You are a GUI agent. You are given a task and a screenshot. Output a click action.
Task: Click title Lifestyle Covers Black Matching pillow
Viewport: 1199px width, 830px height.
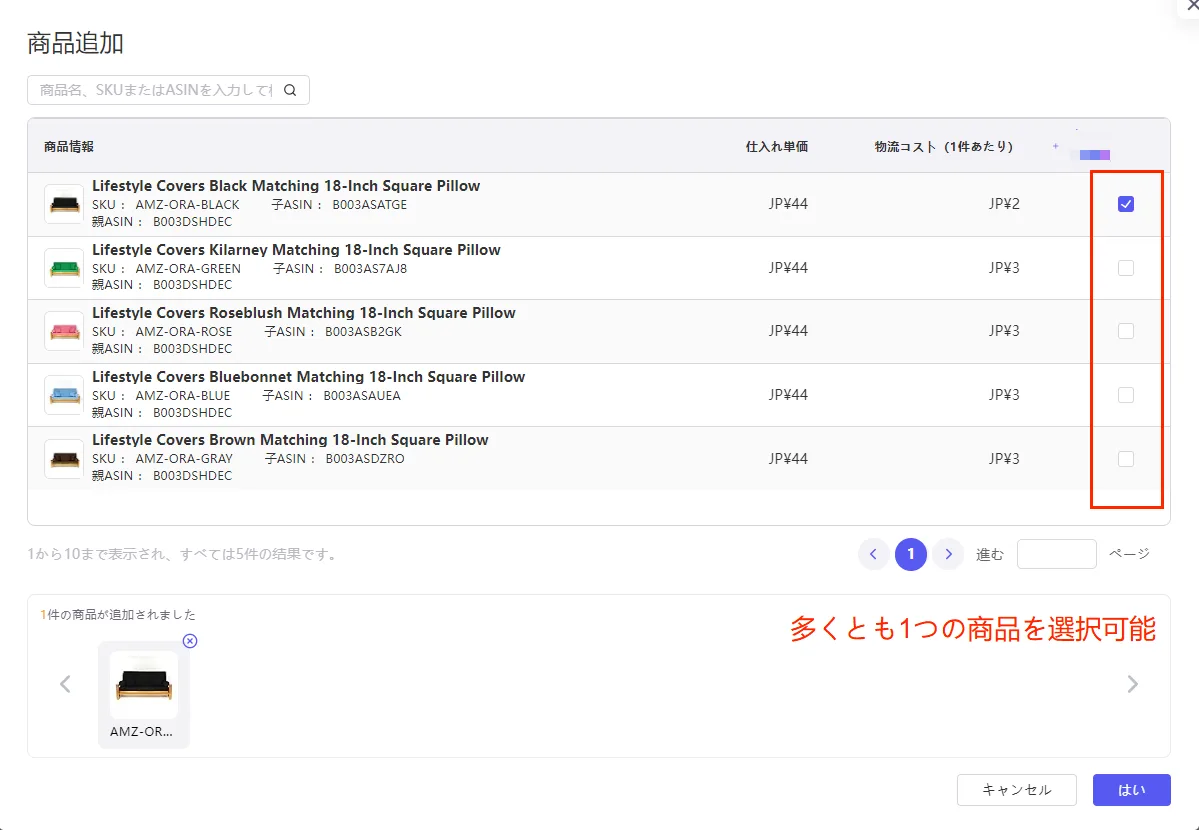(286, 186)
